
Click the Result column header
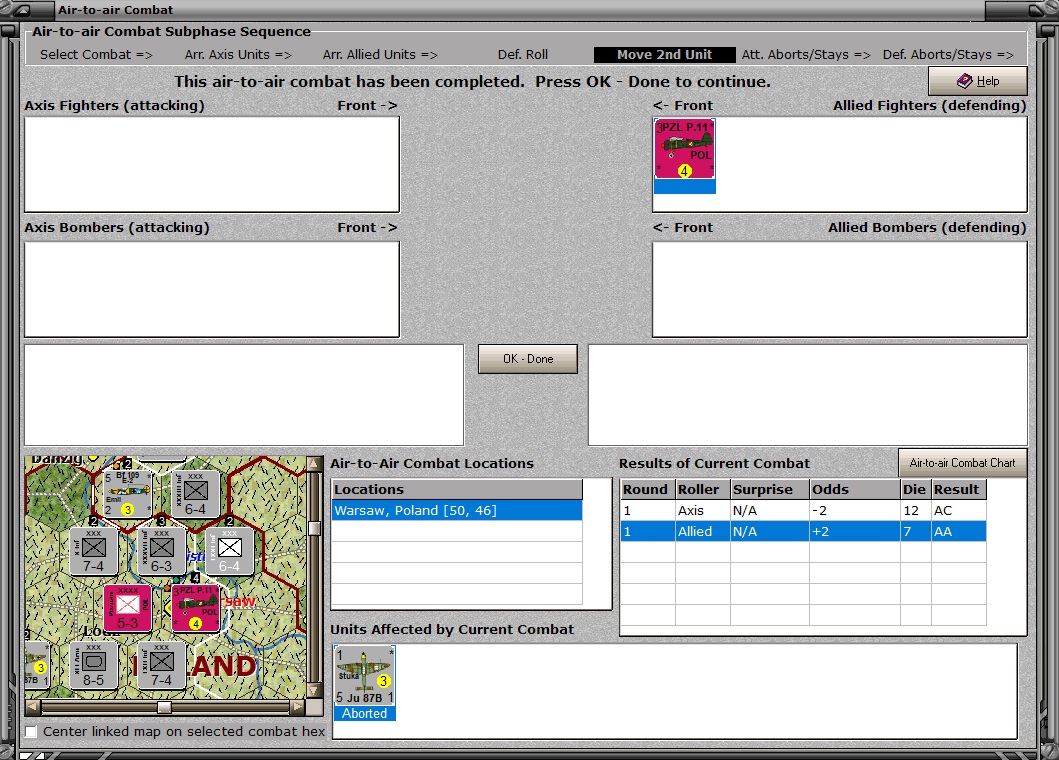pos(959,489)
